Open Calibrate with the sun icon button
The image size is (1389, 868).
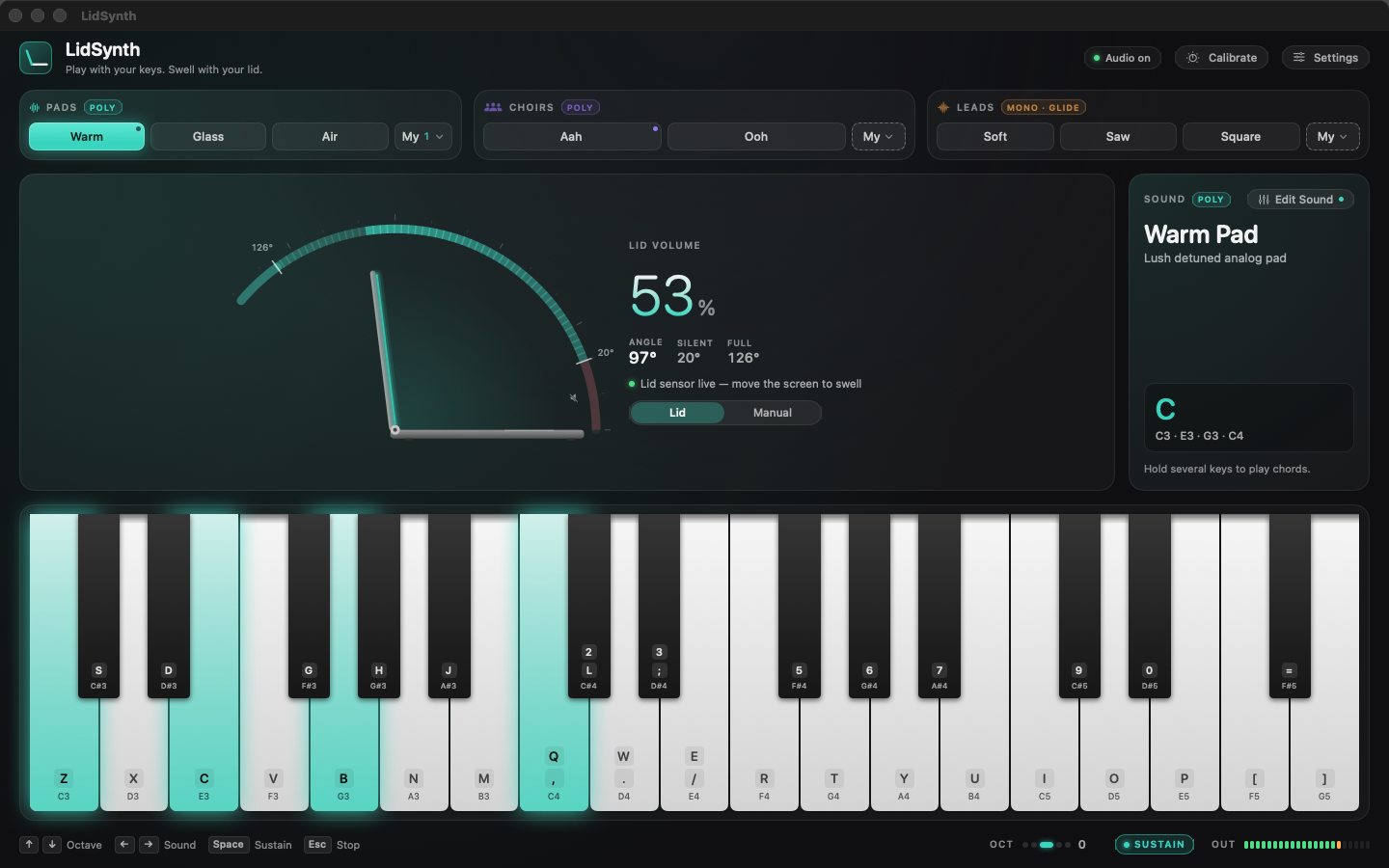point(1221,58)
